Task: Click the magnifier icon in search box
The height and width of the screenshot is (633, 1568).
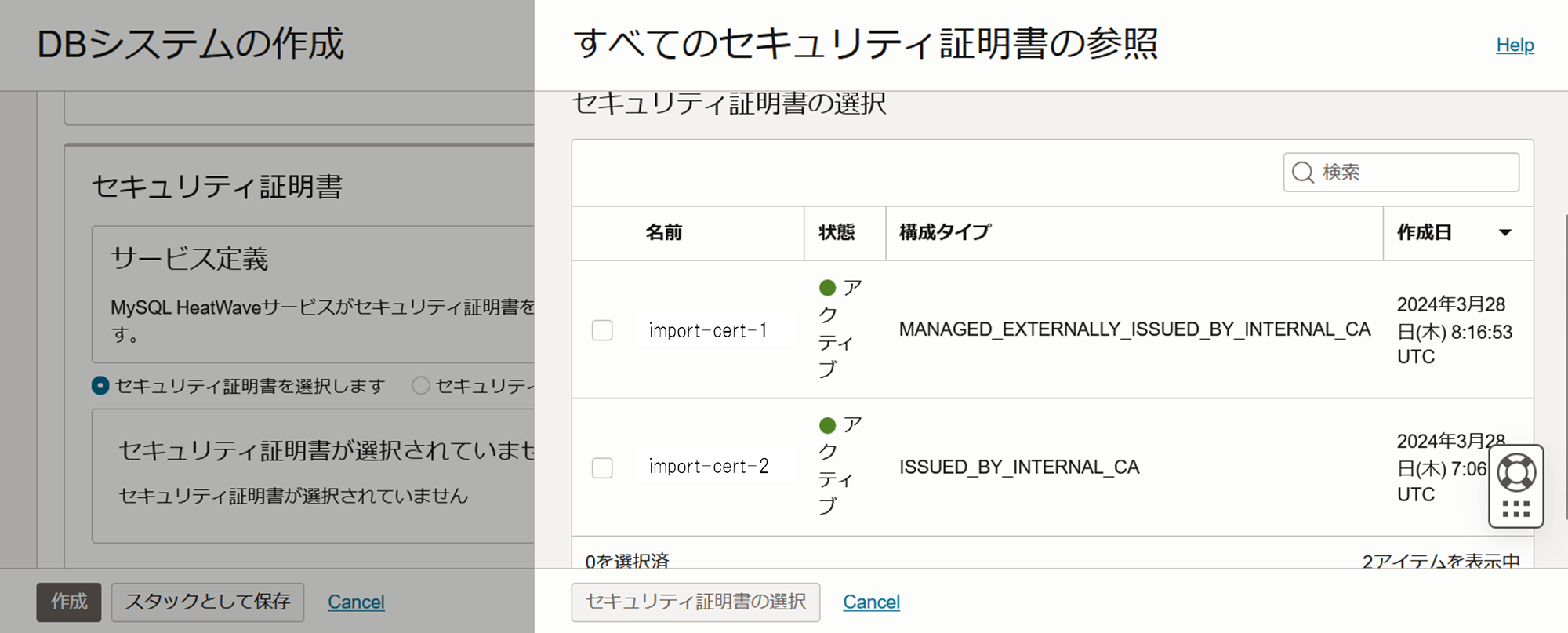Action: coord(1302,173)
